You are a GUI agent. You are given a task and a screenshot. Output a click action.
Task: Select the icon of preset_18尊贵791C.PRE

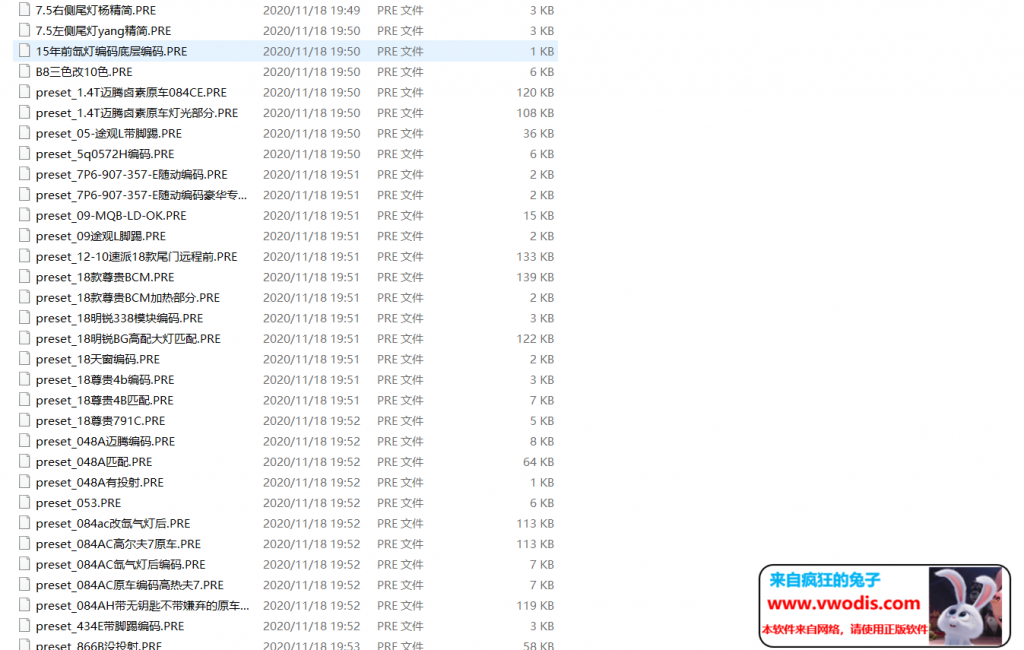[24, 421]
